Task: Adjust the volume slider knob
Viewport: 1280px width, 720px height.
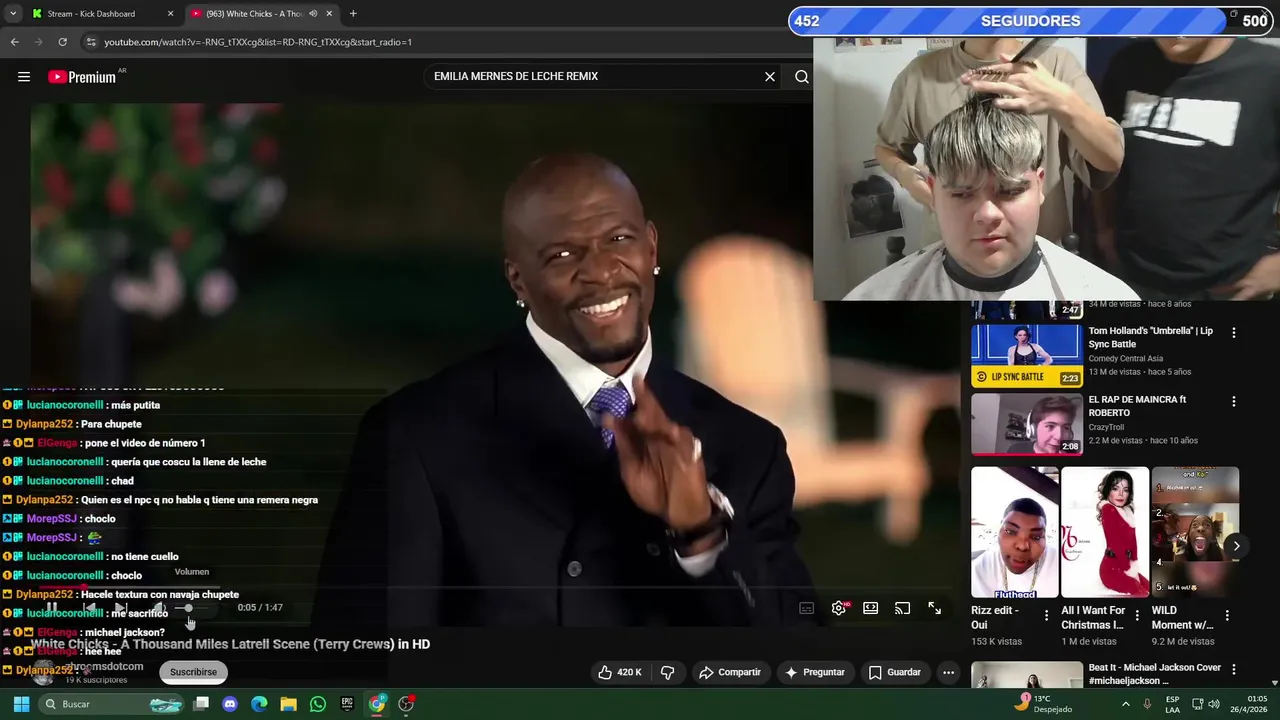Action: click(x=188, y=608)
